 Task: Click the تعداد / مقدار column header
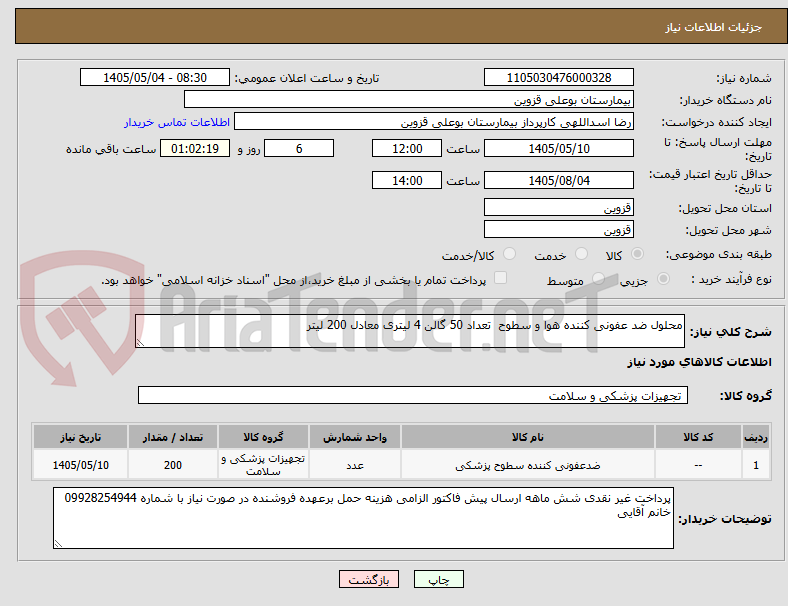tap(172, 437)
